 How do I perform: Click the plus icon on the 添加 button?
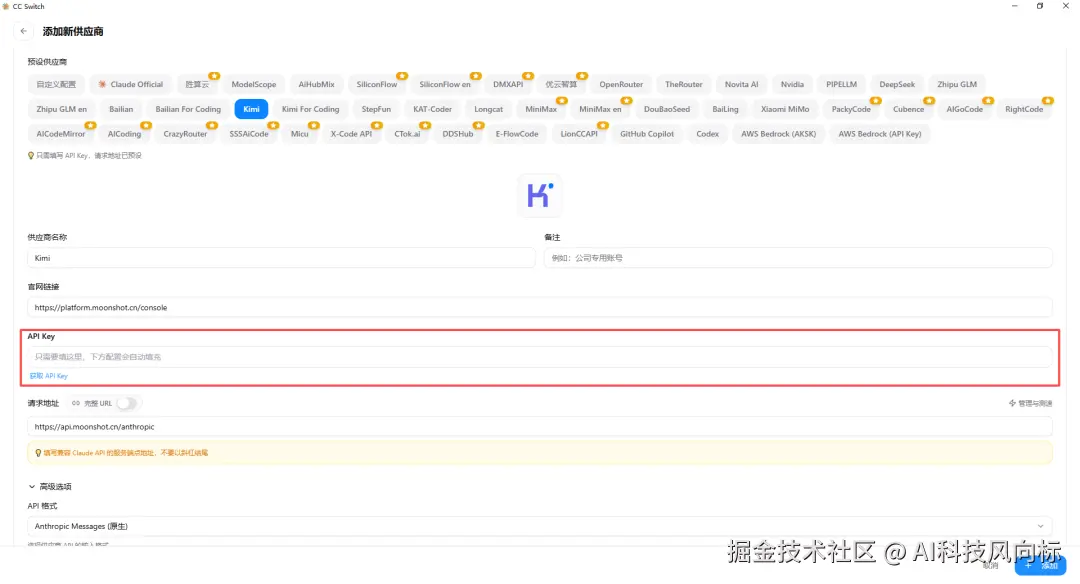[x=1028, y=565]
